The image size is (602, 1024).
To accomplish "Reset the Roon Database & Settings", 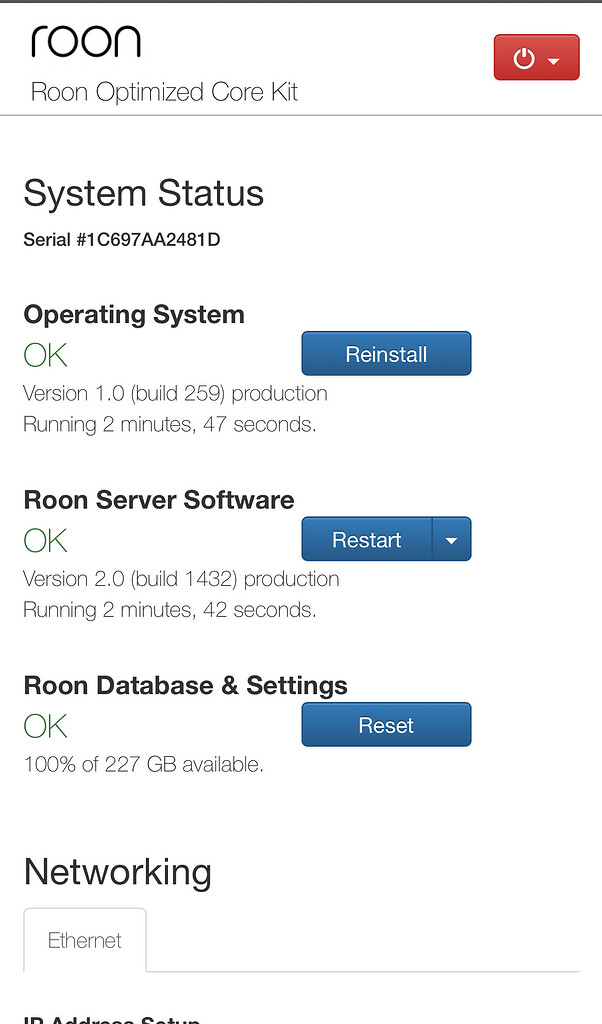I will [386, 724].
